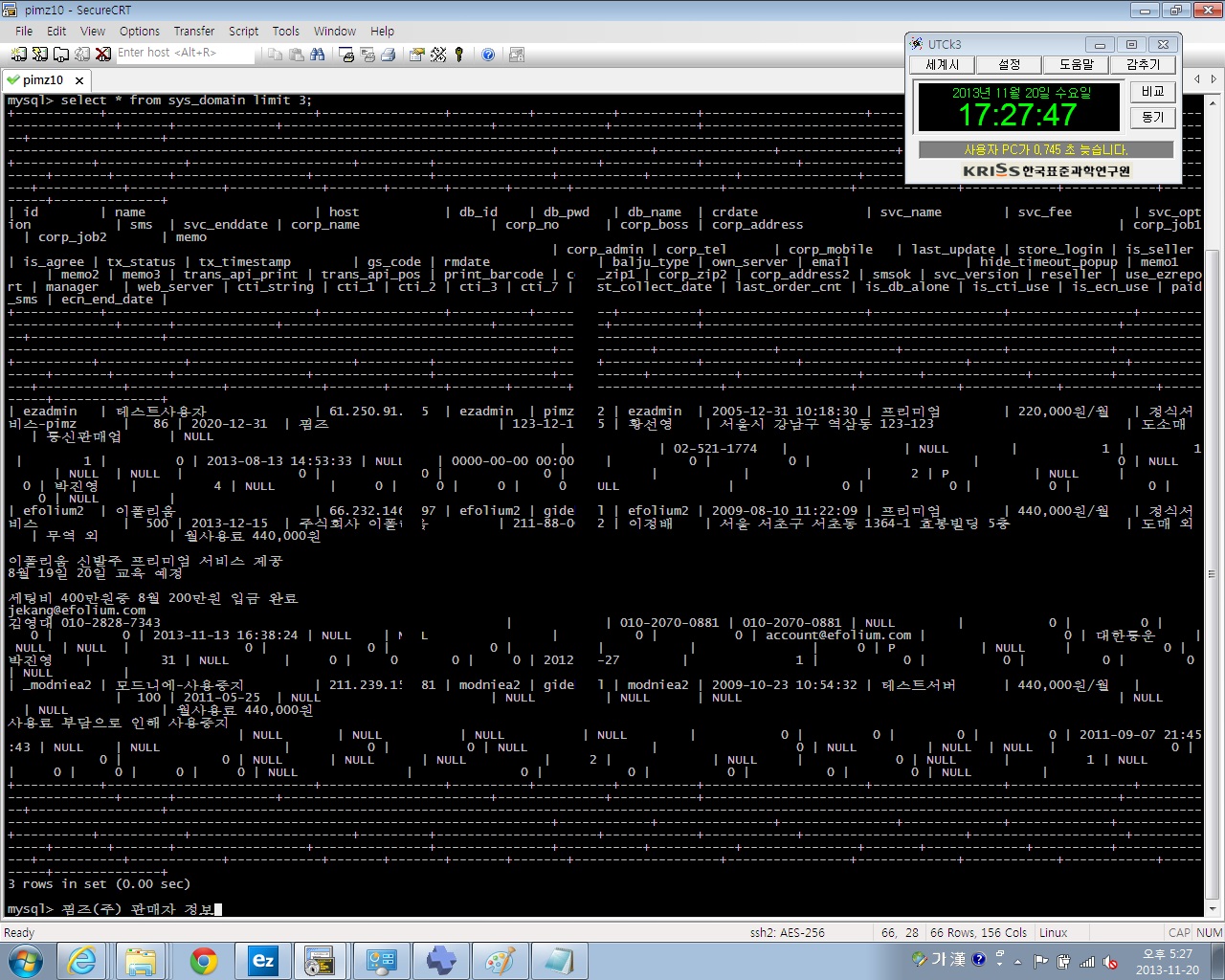Click the last greyed toolbar icon
Screen dimensions: 1225x980
point(517,55)
